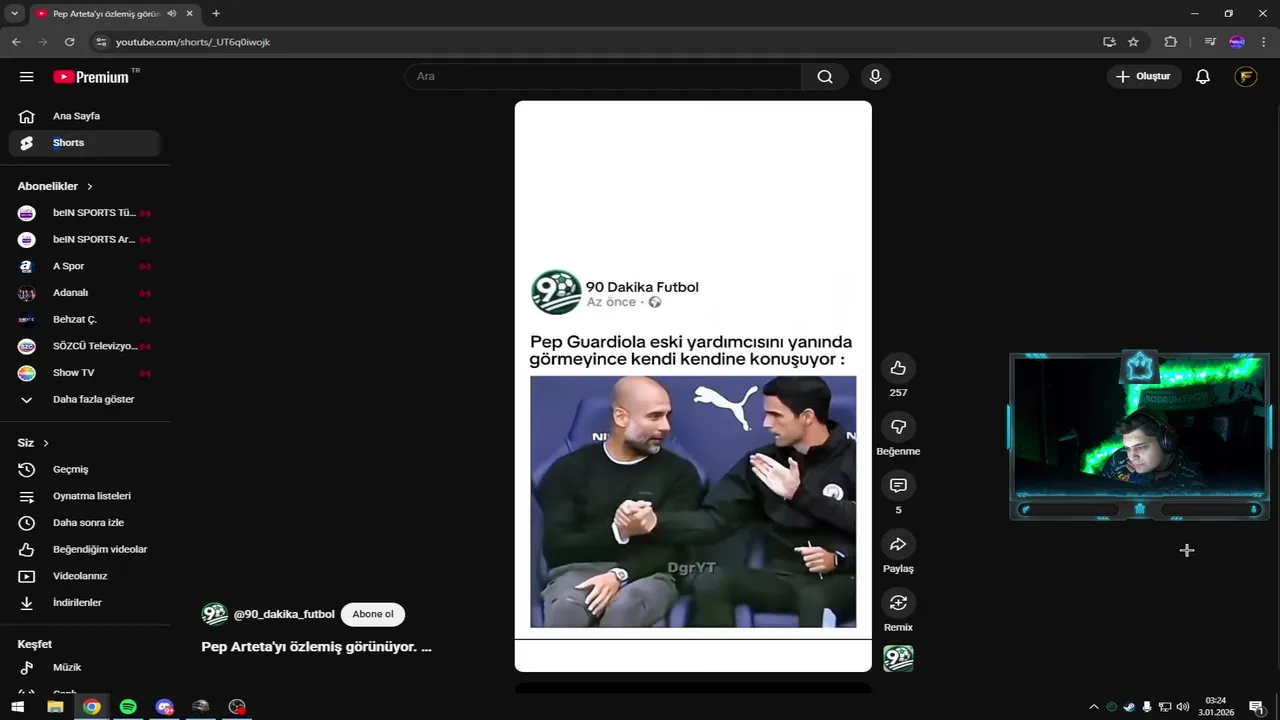
Task: Open Windows action center notifications
Action: [1256, 707]
